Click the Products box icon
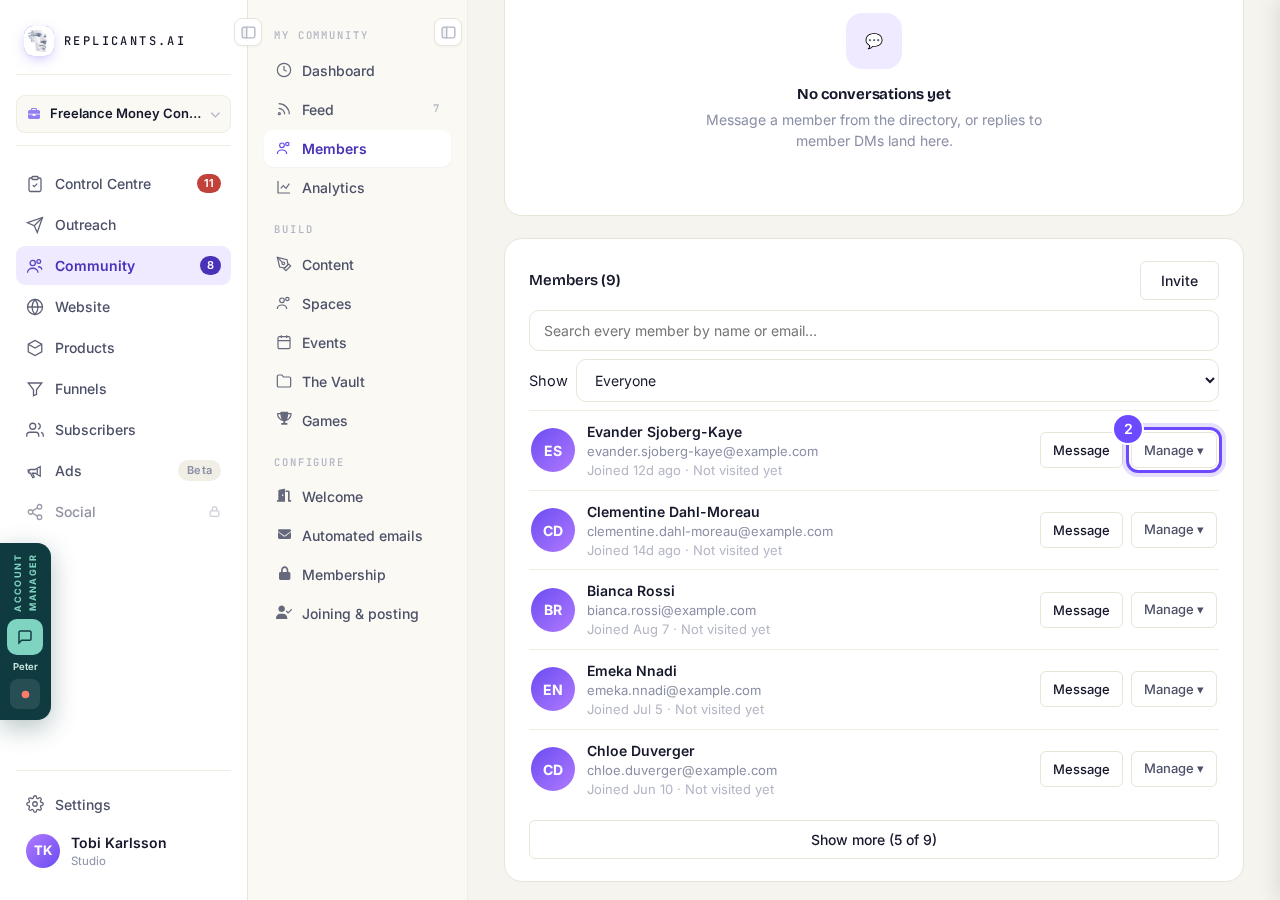The image size is (1280, 900). (35, 348)
